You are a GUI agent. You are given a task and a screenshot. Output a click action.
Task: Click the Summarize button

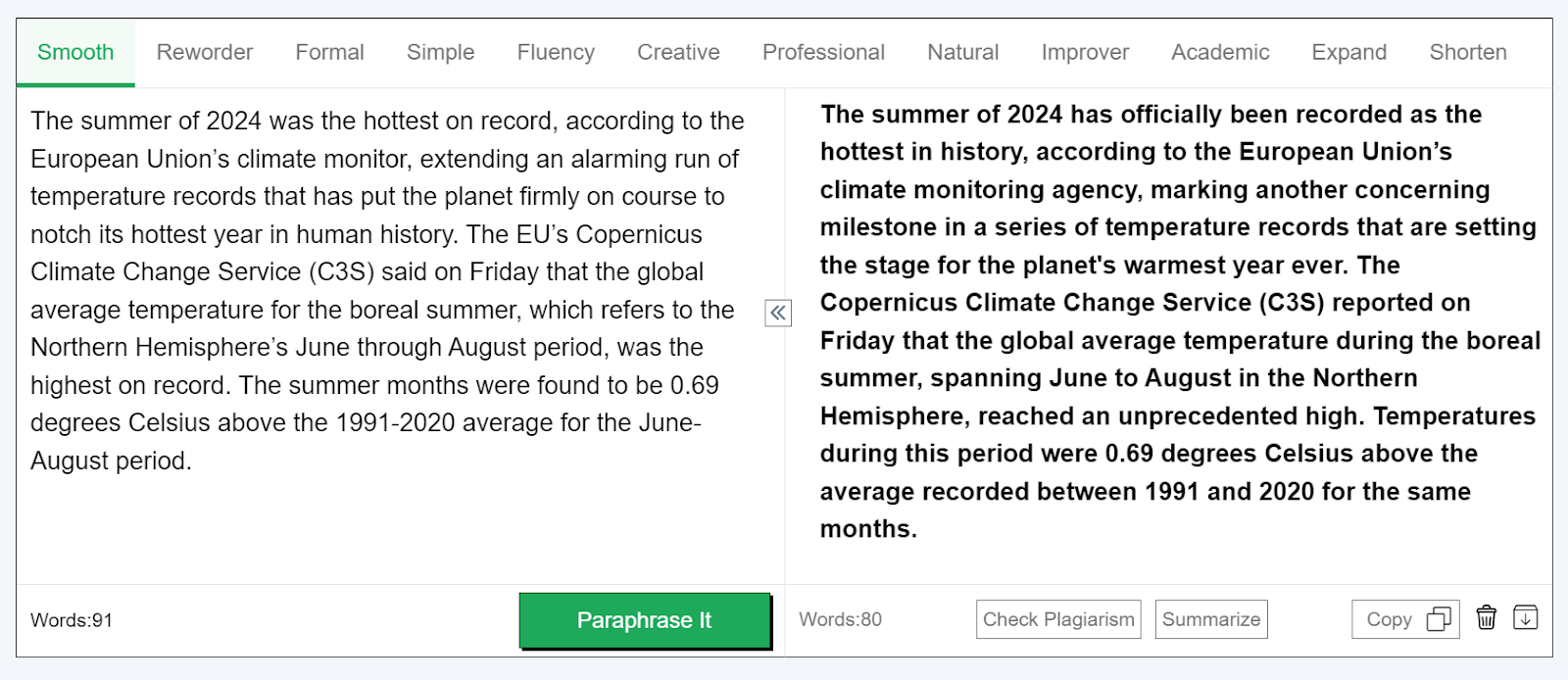pyautogui.click(x=1211, y=619)
